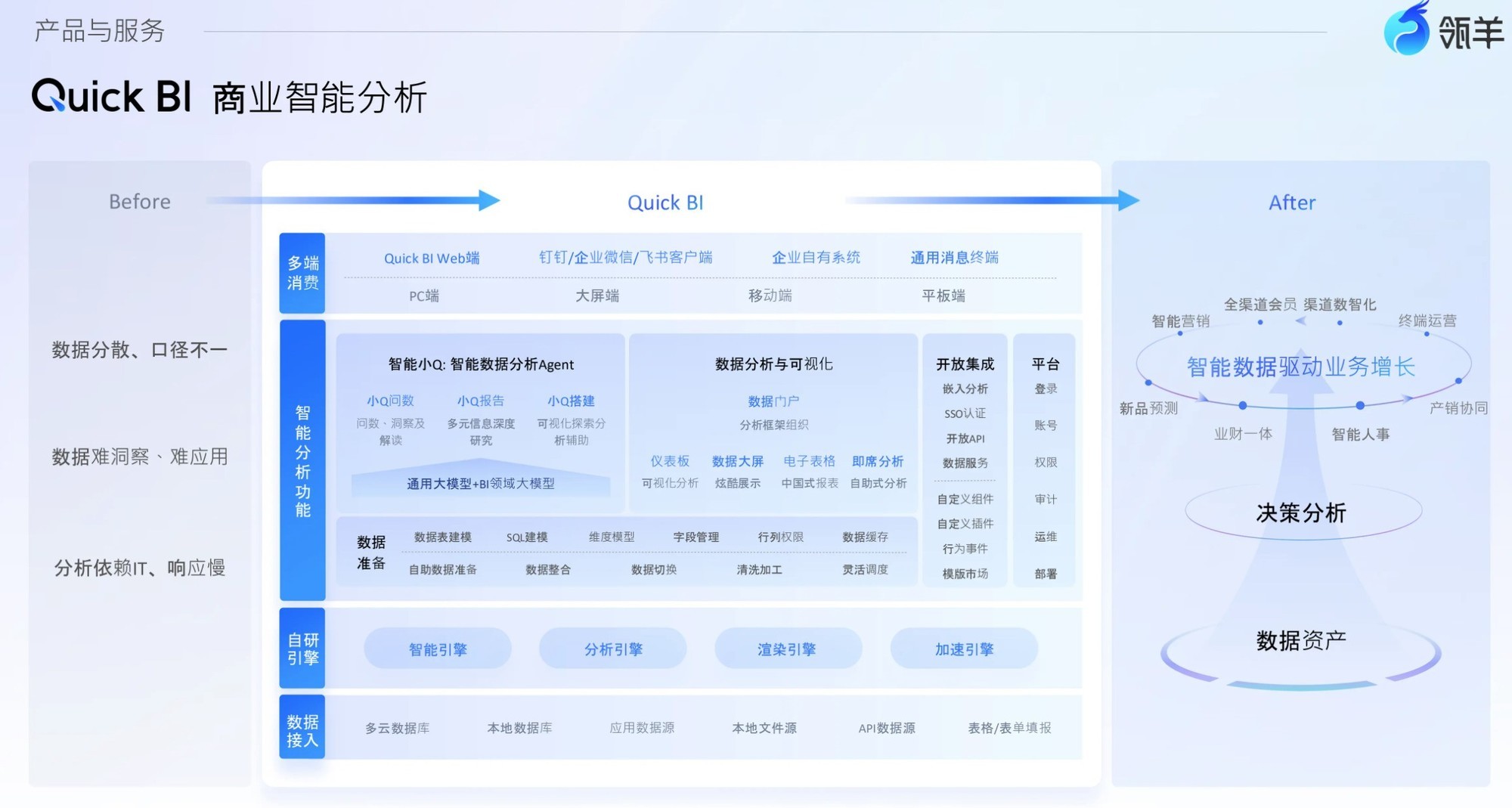The image size is (1512, 808).
Task: Click the 开放API entry
Action: click(965, 438)
